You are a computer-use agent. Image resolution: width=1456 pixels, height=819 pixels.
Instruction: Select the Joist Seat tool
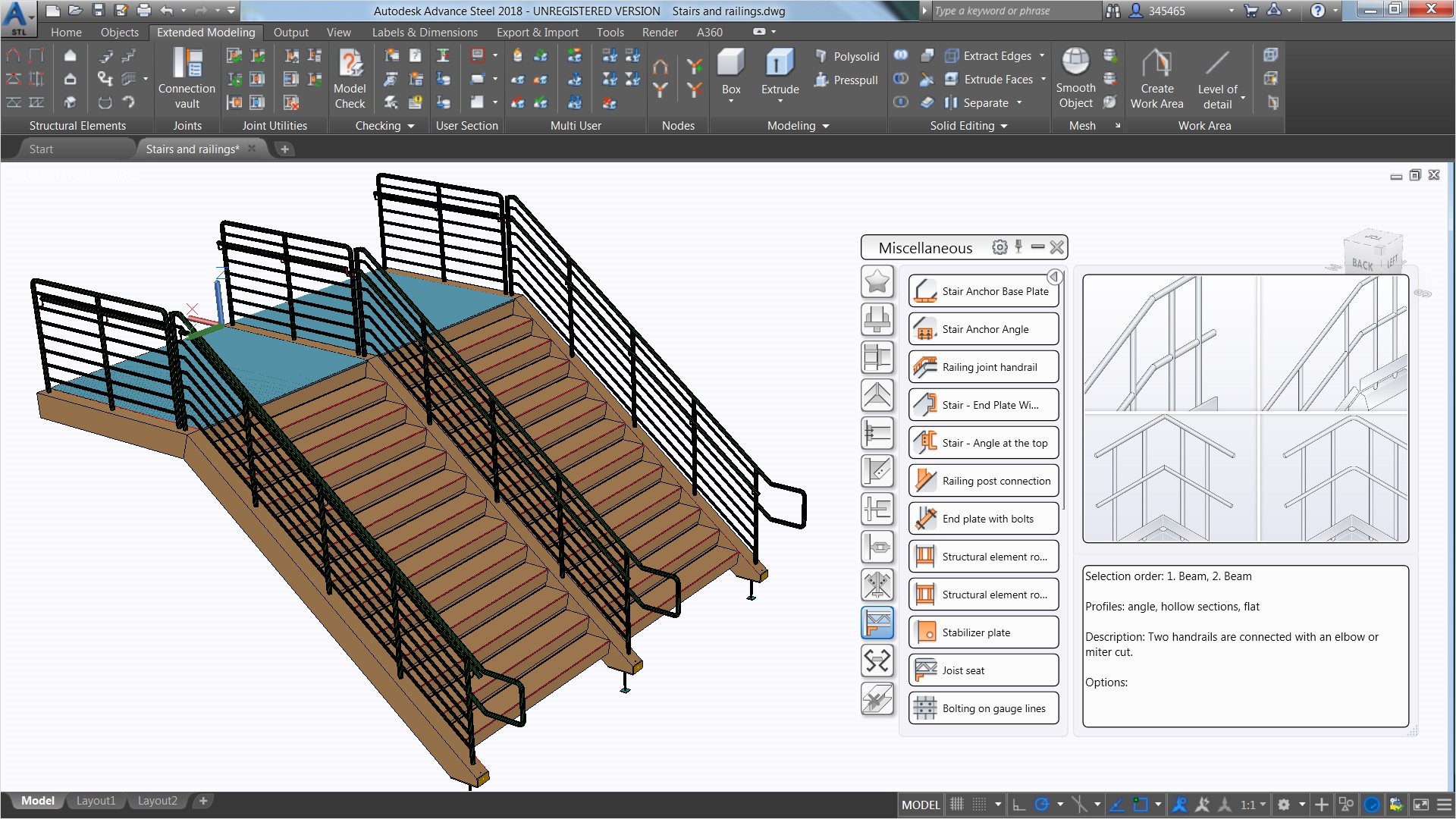pos(982,670)
